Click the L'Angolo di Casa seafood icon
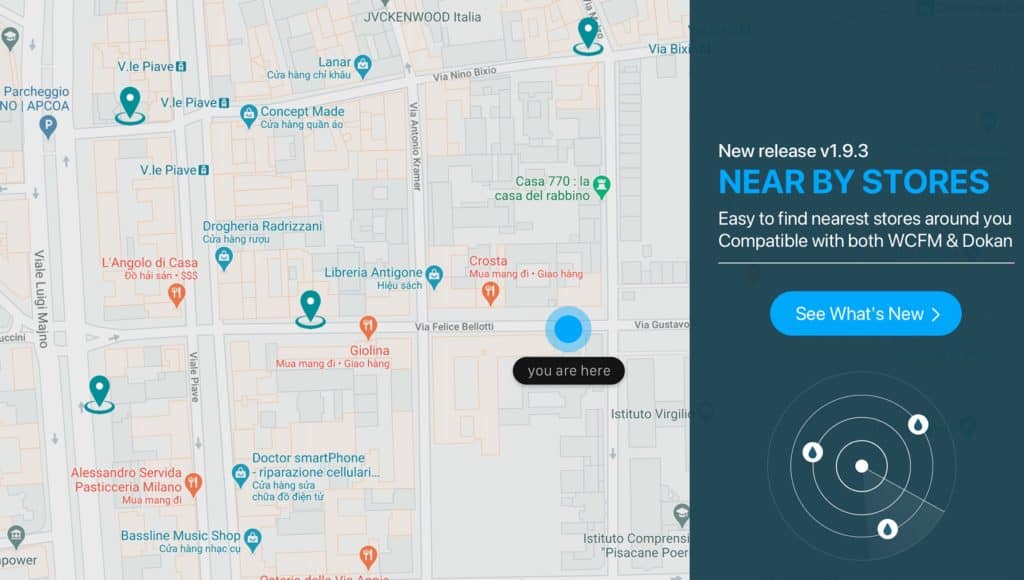Viewport: 1024px width, 580px height. tap(177, 291)
